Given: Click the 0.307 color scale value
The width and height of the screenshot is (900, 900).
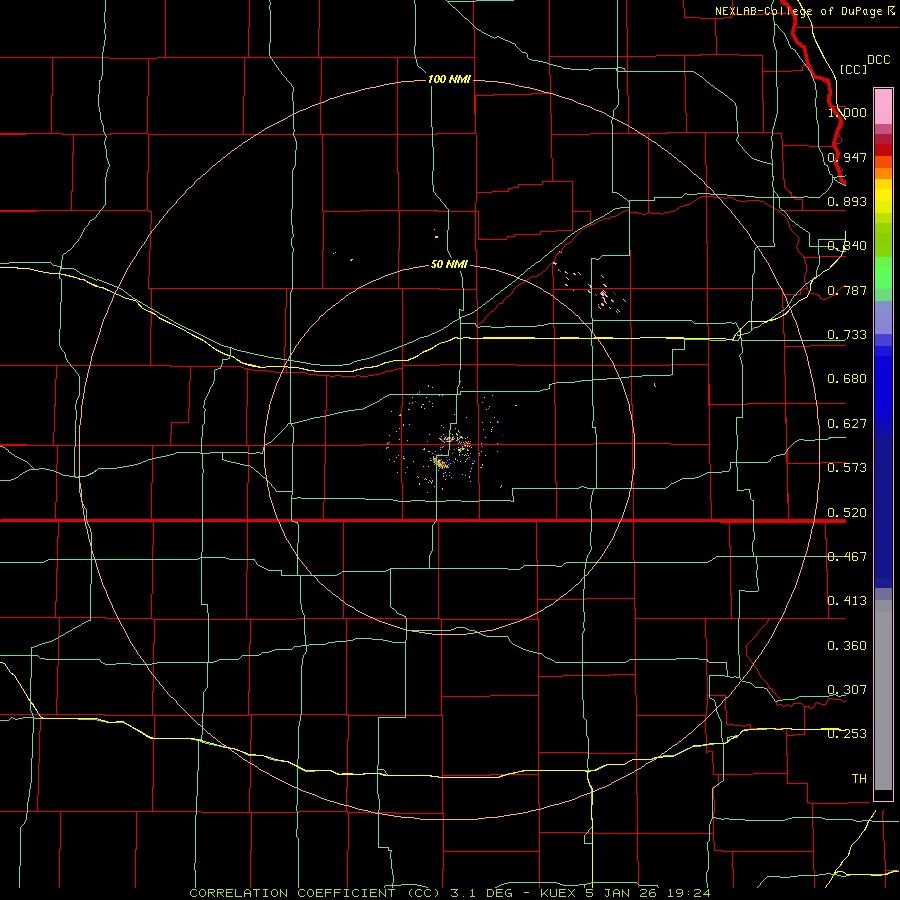Looking at the screenshot, I should tap(847, 690).
